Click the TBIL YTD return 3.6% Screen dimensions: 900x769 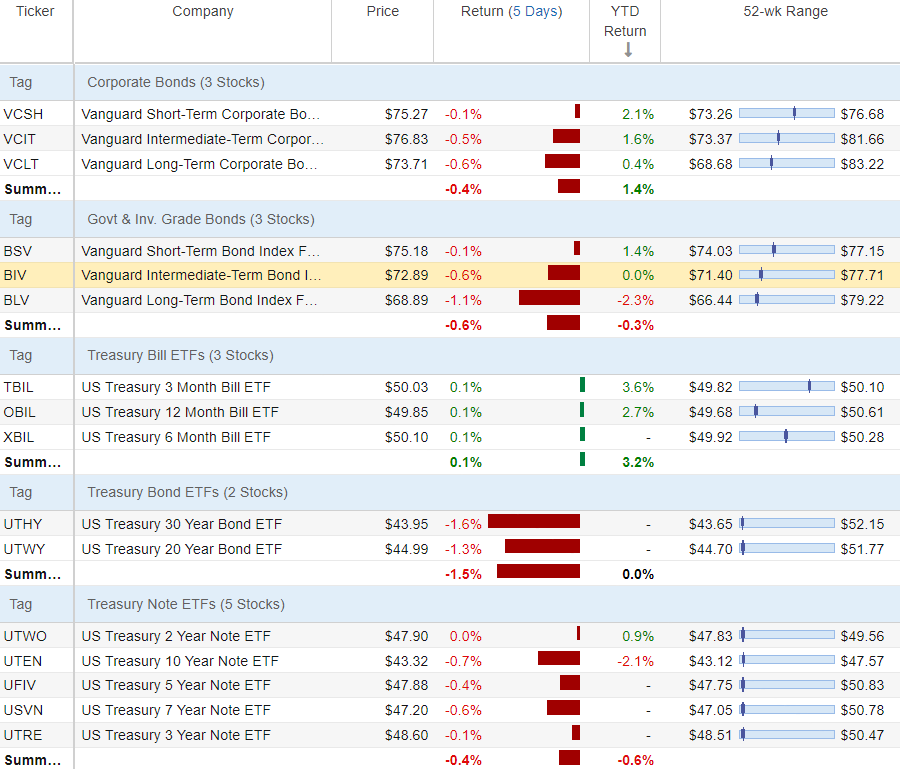click(638, 387)
